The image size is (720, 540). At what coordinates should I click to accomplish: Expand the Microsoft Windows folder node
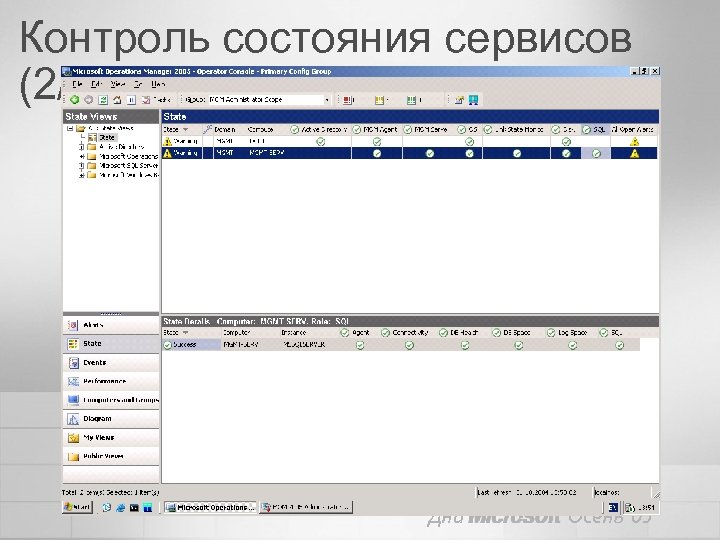pyautogui.click(x=81, y=175)
